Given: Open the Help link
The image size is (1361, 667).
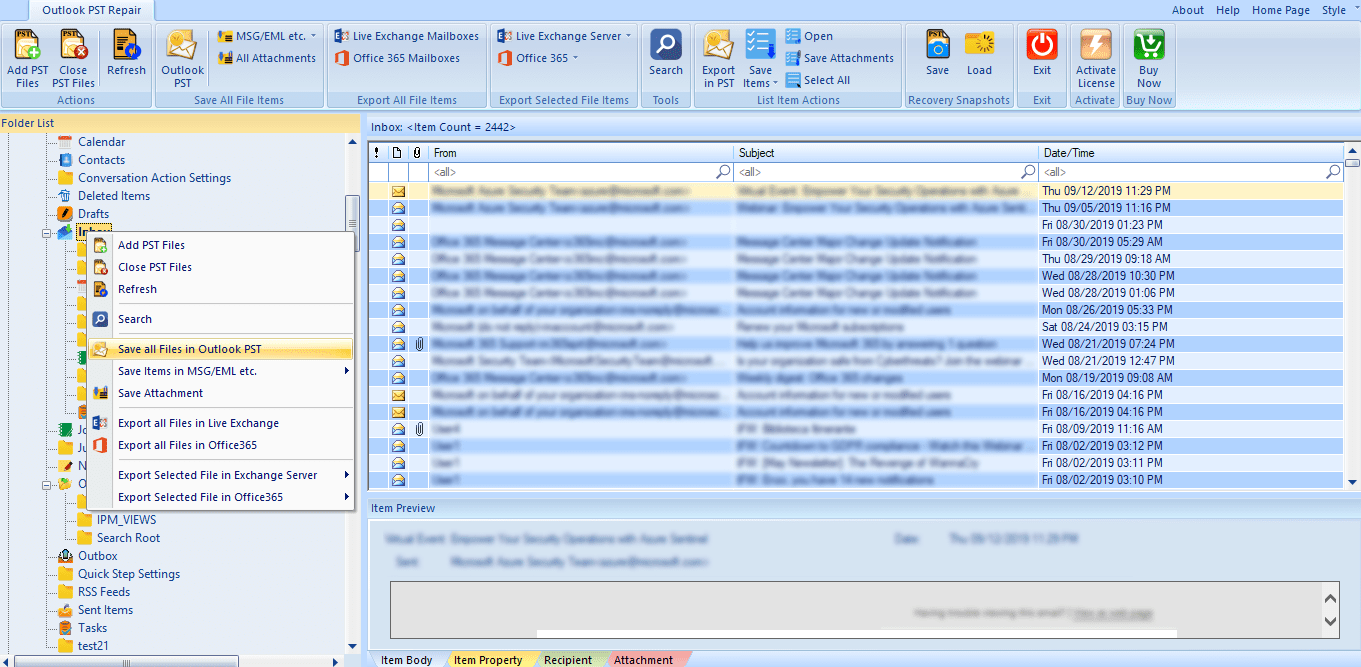Looking at the screenshot, I should 1228,10.
